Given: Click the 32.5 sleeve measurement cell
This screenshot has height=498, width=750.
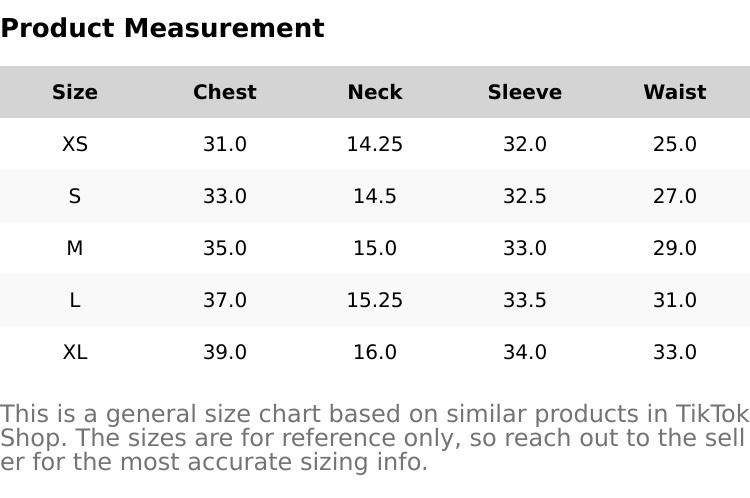Looking at the screenshot, I should pyautogui.click(x=525, y=196).
